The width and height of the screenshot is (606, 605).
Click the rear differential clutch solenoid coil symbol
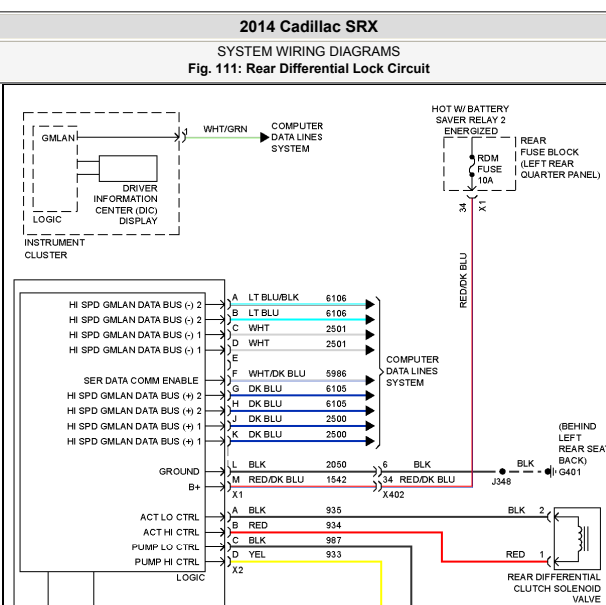coord(583,539)
